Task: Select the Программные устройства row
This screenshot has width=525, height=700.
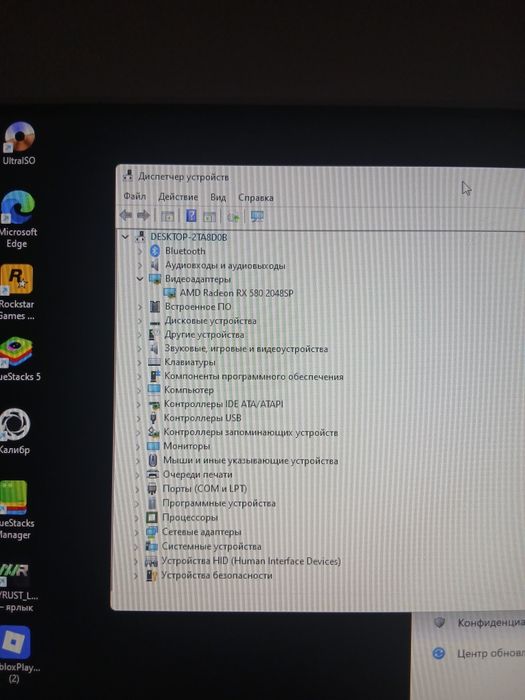Action: click(x=219, y=503)
